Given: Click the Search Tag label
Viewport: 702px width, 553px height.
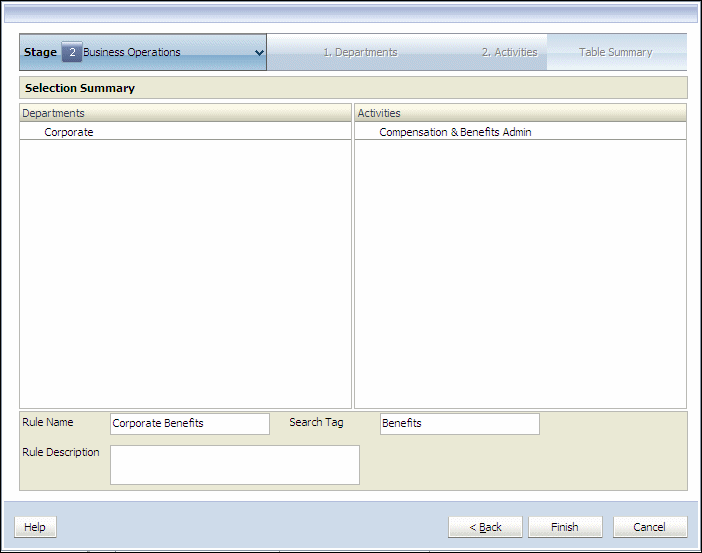Looking at the screenshot, I should pos(317,422).
